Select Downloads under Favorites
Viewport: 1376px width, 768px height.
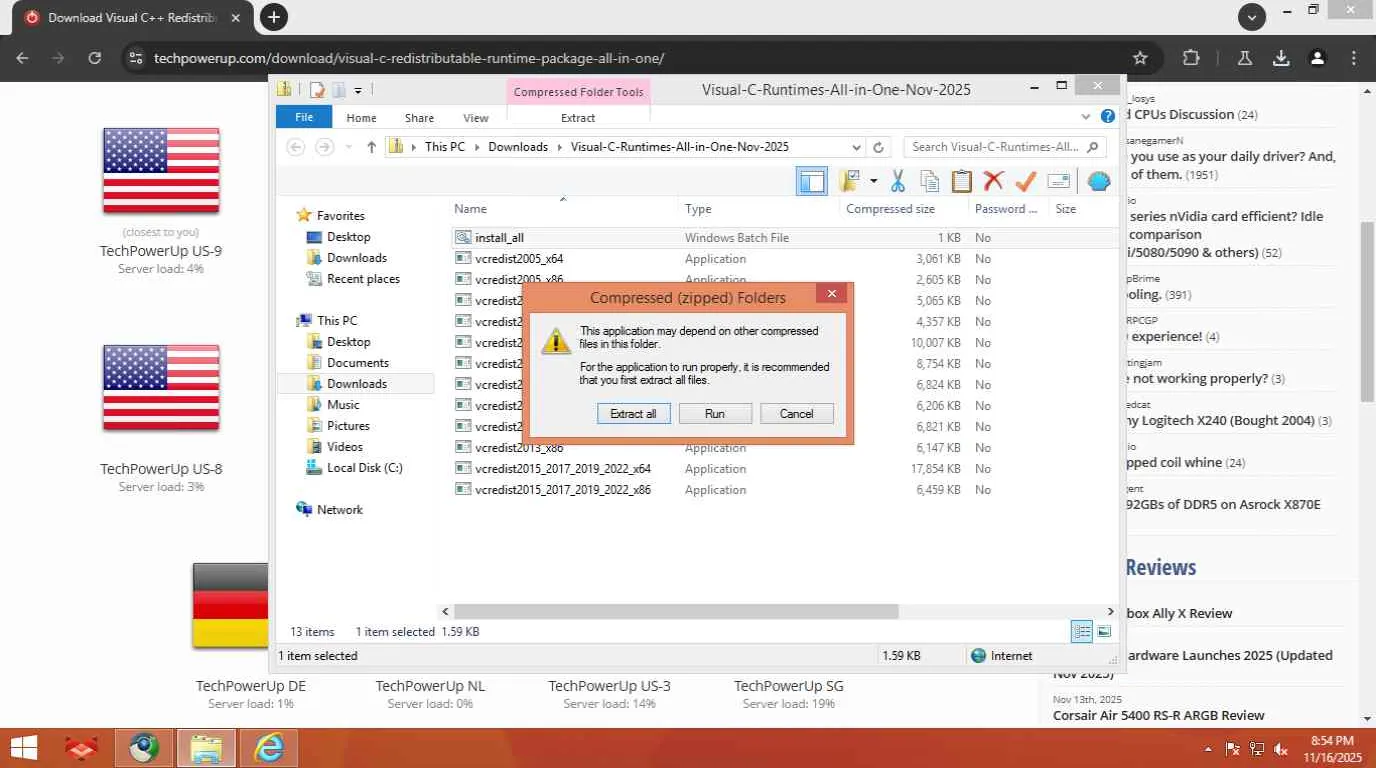point(357,258)
